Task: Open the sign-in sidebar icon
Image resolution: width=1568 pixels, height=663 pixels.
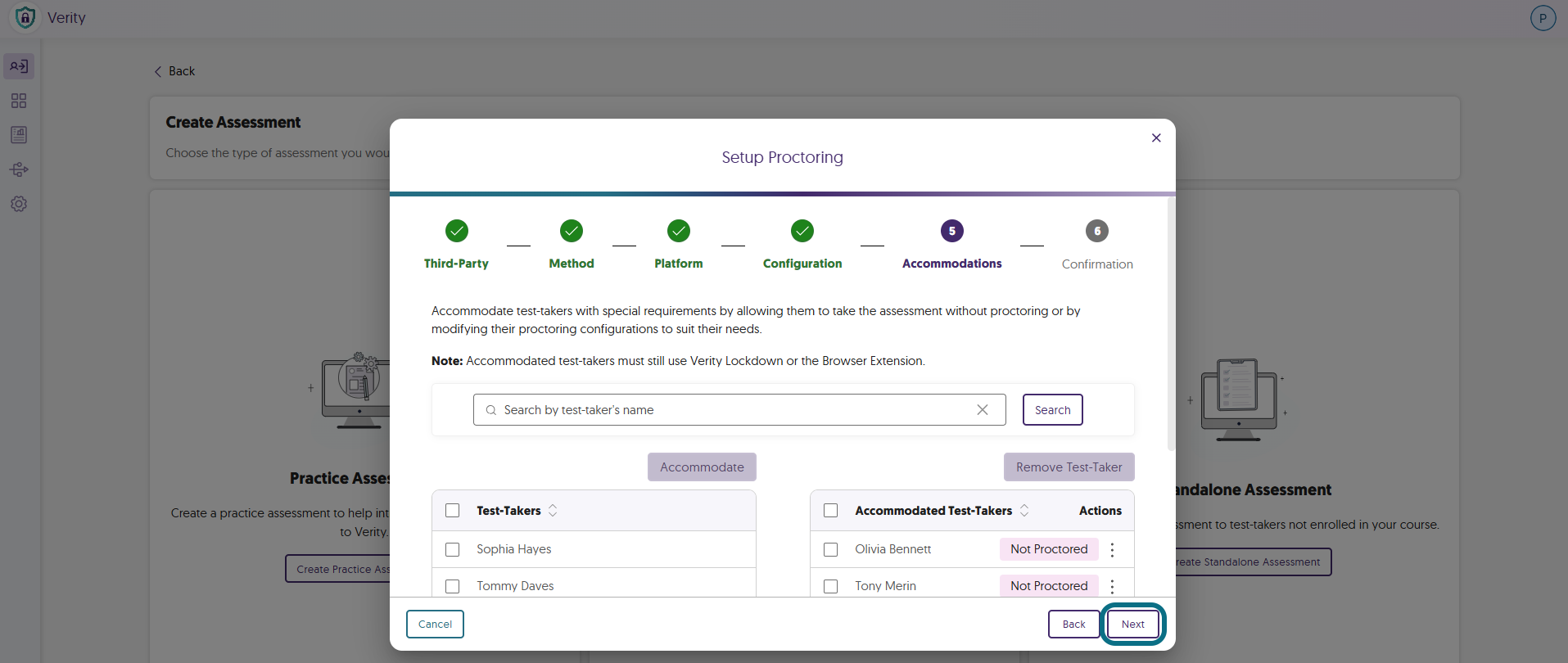Action: point(19,66)
